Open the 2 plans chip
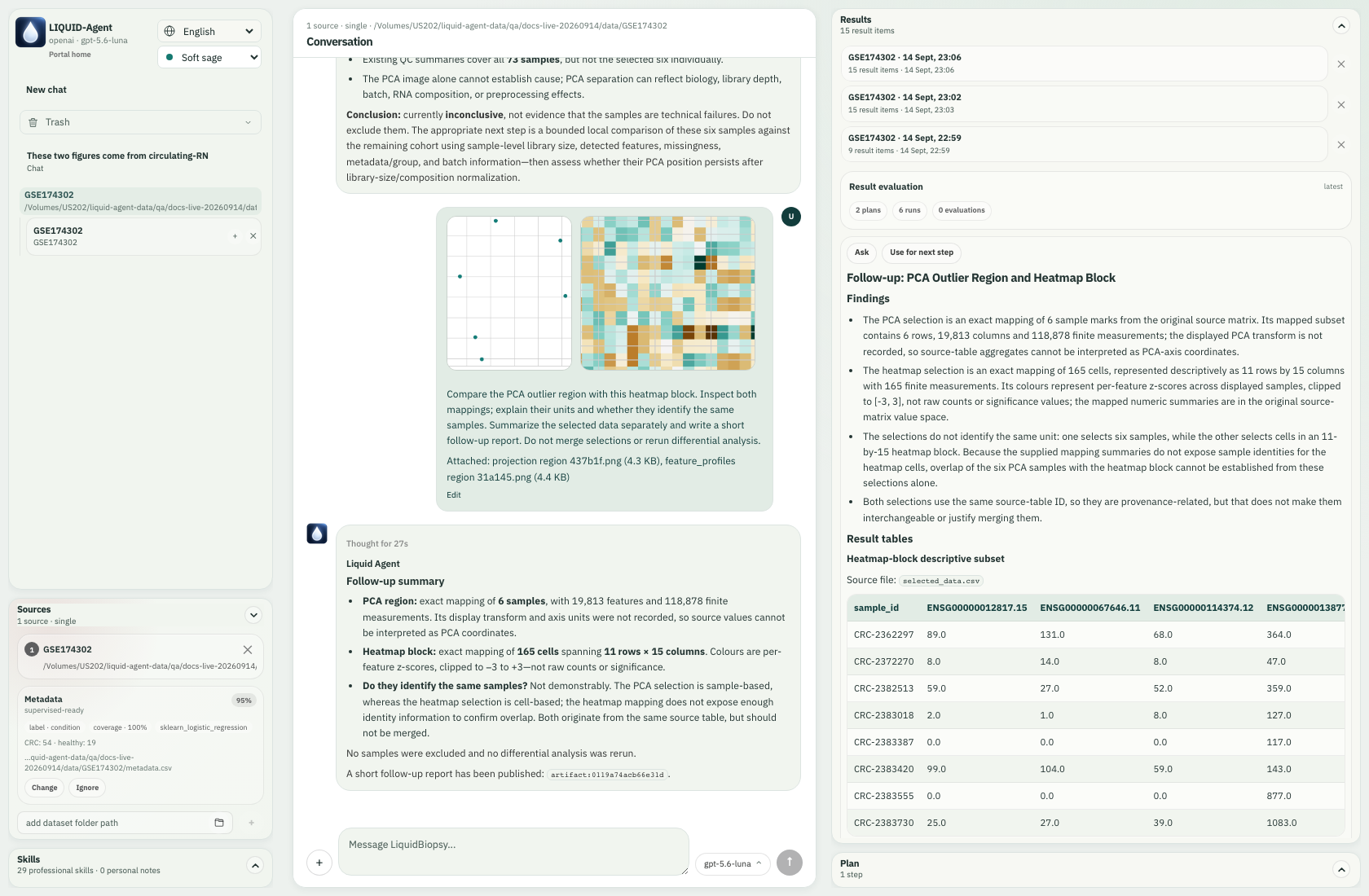Image resolution: width=1369 pixels, height=896 pixels. (x=868, y=210)
